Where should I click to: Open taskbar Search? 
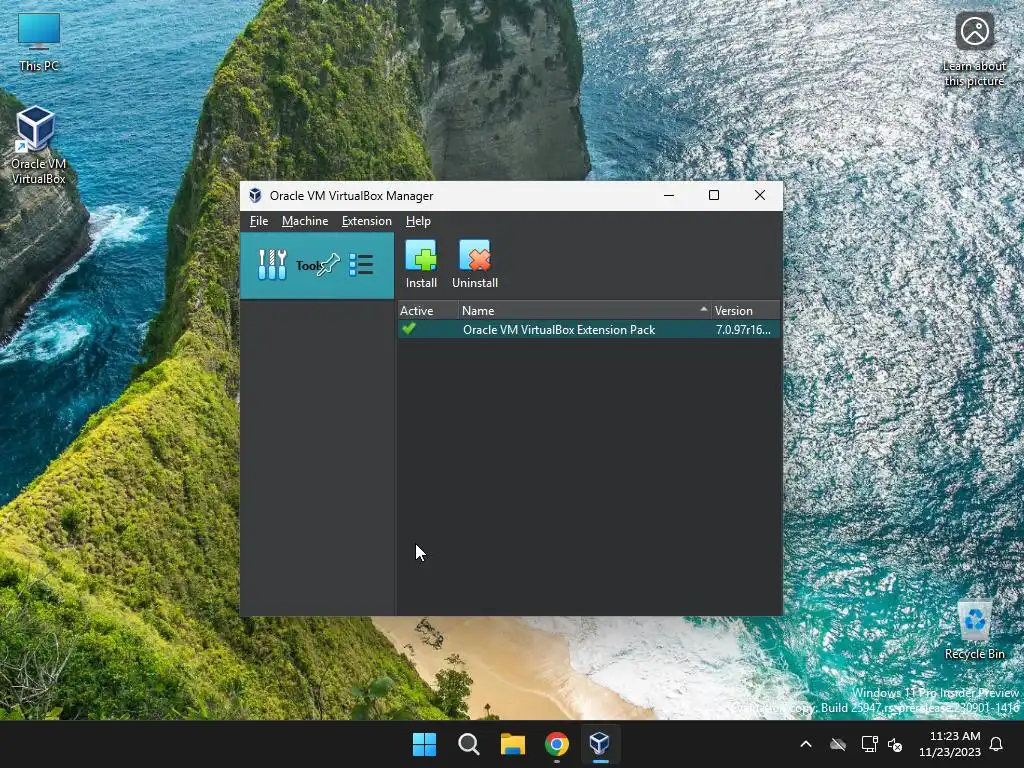[468, 744]
